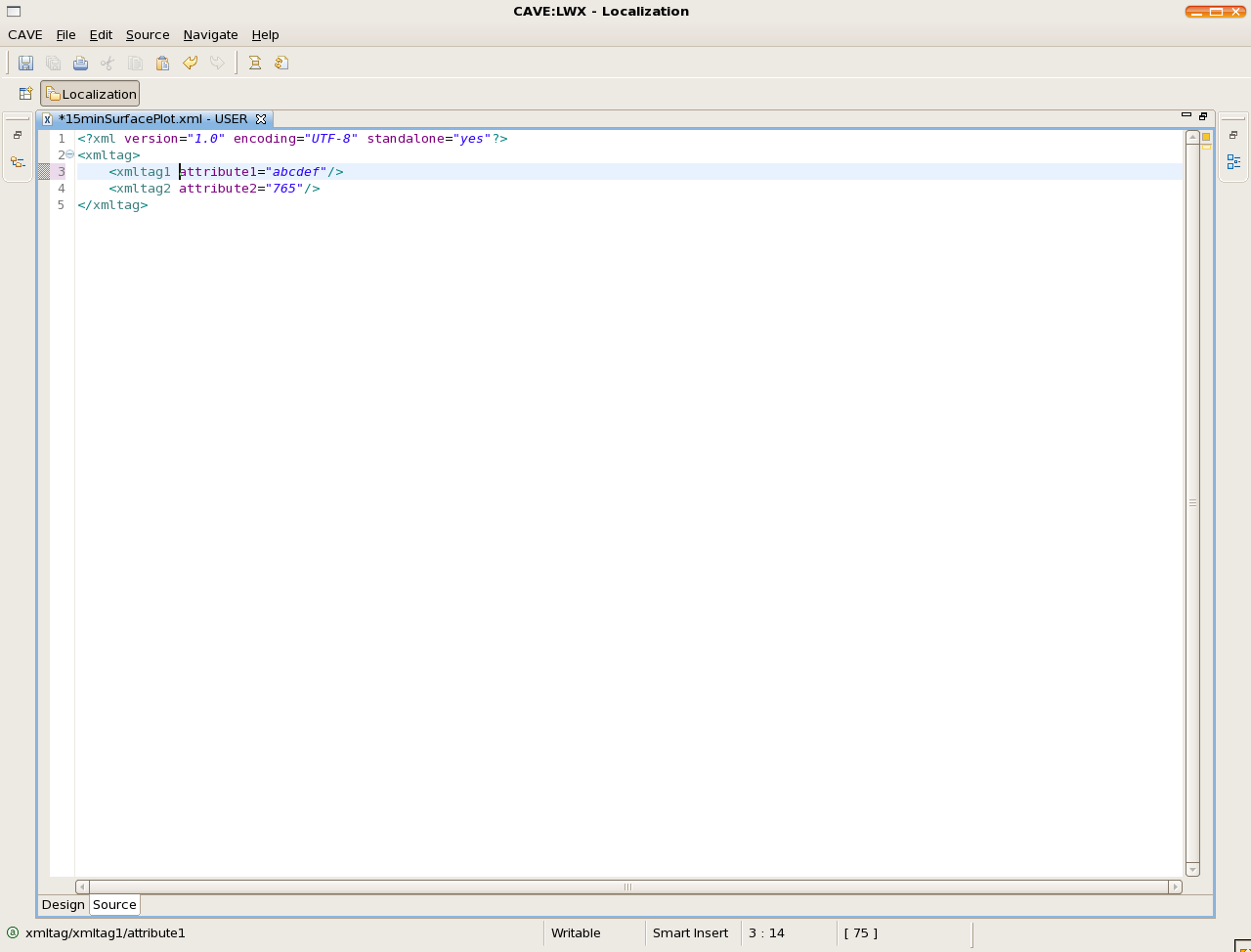Switch to the Source tab
Viewport: 1251px width, 952px height.
tap(114, 905)
